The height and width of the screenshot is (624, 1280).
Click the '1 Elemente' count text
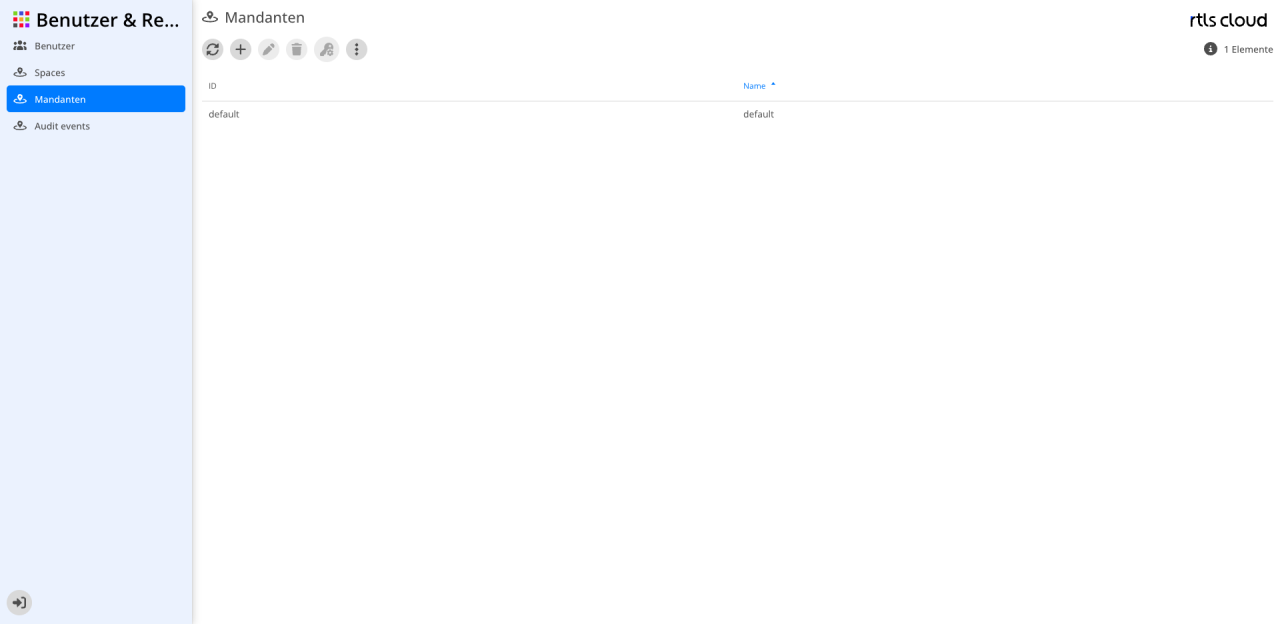click(1248, 49)
